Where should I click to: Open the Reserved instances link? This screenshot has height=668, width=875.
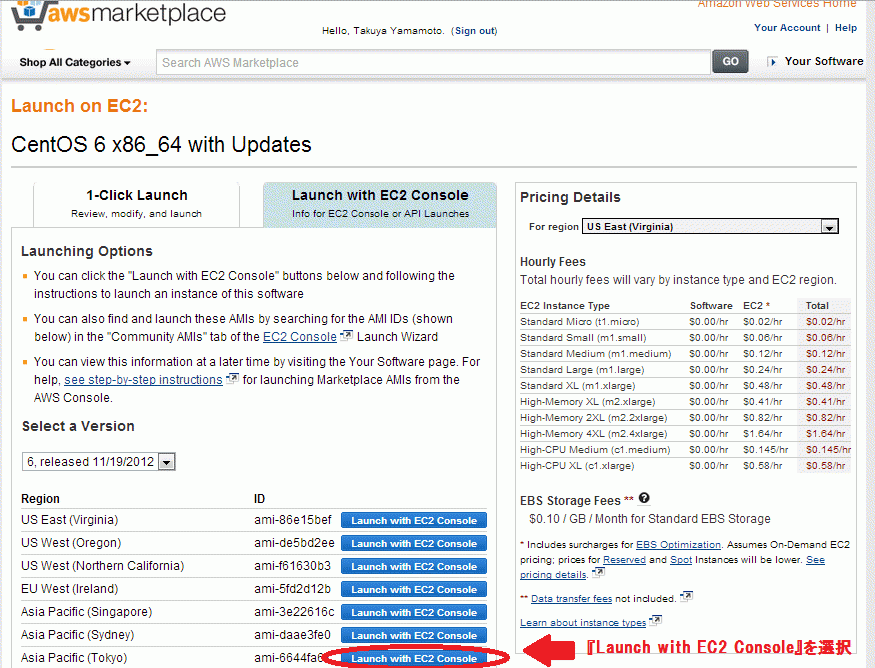624,560
